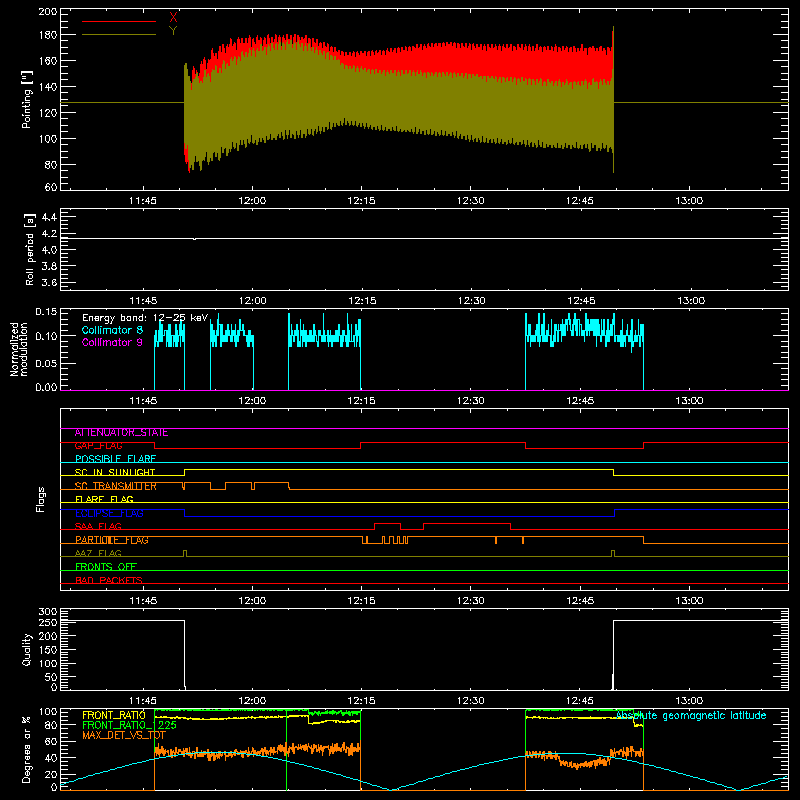Select the olive Y legend line sample
This screenshot has height=800, width=800.
coord(119,35)
